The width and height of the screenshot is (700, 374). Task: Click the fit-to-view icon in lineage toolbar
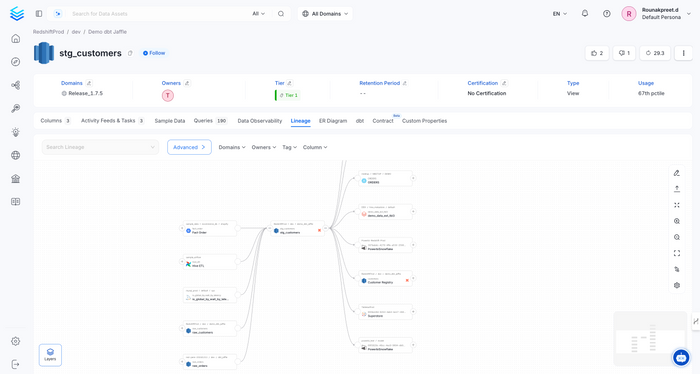[677, 205]
